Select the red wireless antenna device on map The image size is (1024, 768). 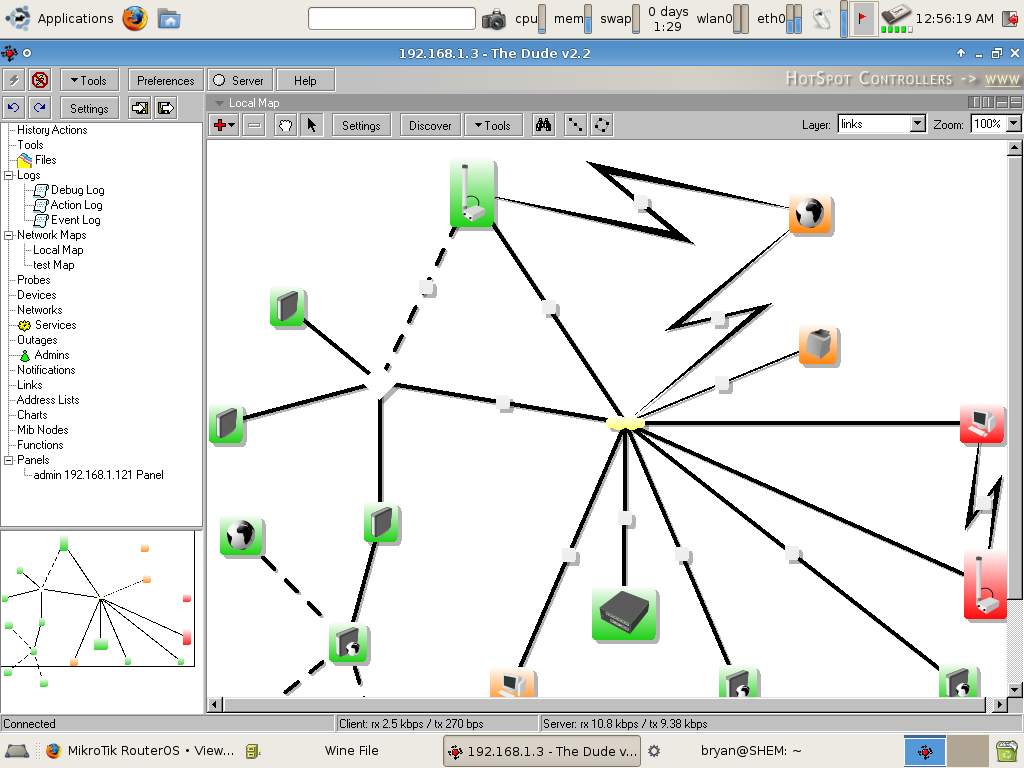(985, 584)
